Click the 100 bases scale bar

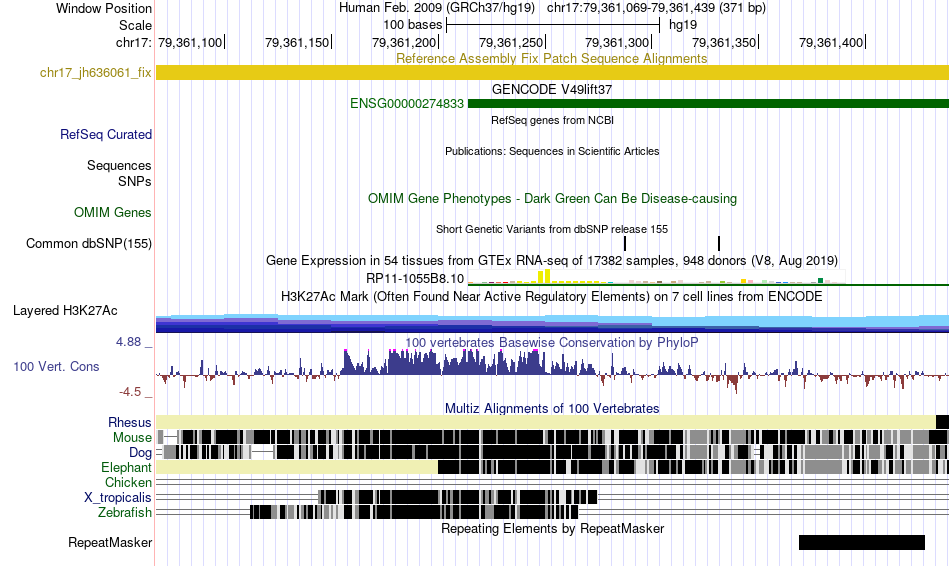tap(553, 25)
